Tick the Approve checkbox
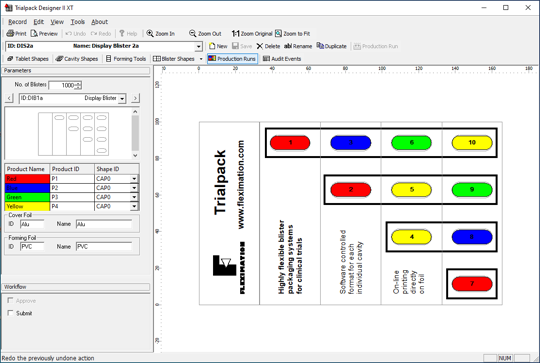 10,300
